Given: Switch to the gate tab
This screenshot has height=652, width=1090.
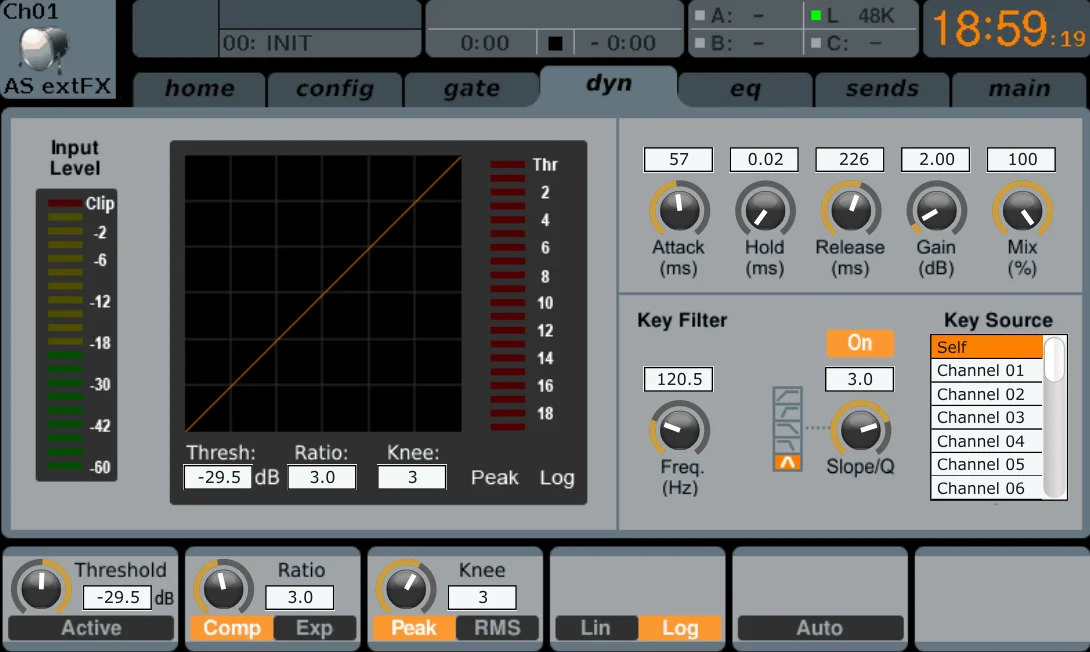Looking at the screenshot, I should (x=471, y=89).
